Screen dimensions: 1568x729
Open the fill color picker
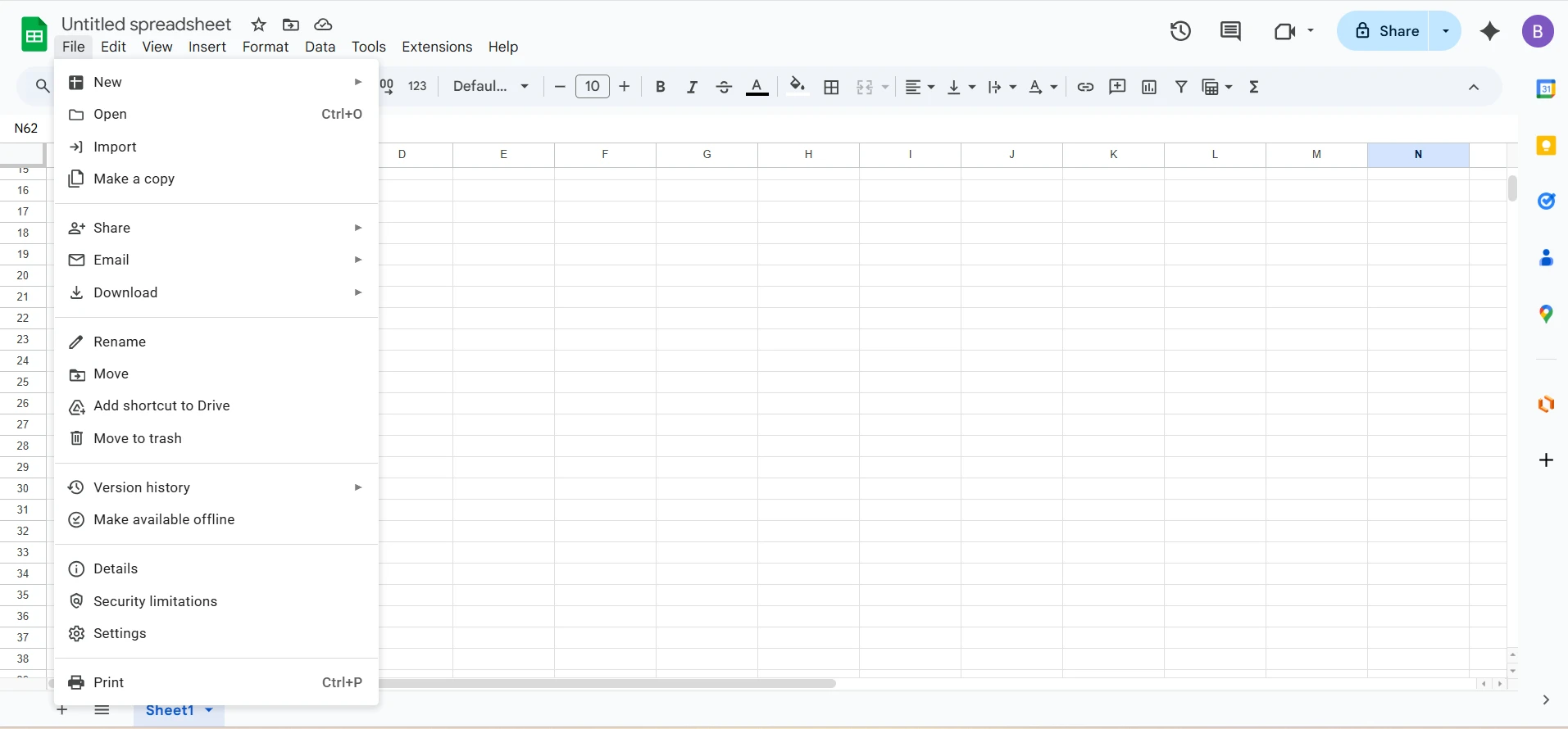coord(797,87)
